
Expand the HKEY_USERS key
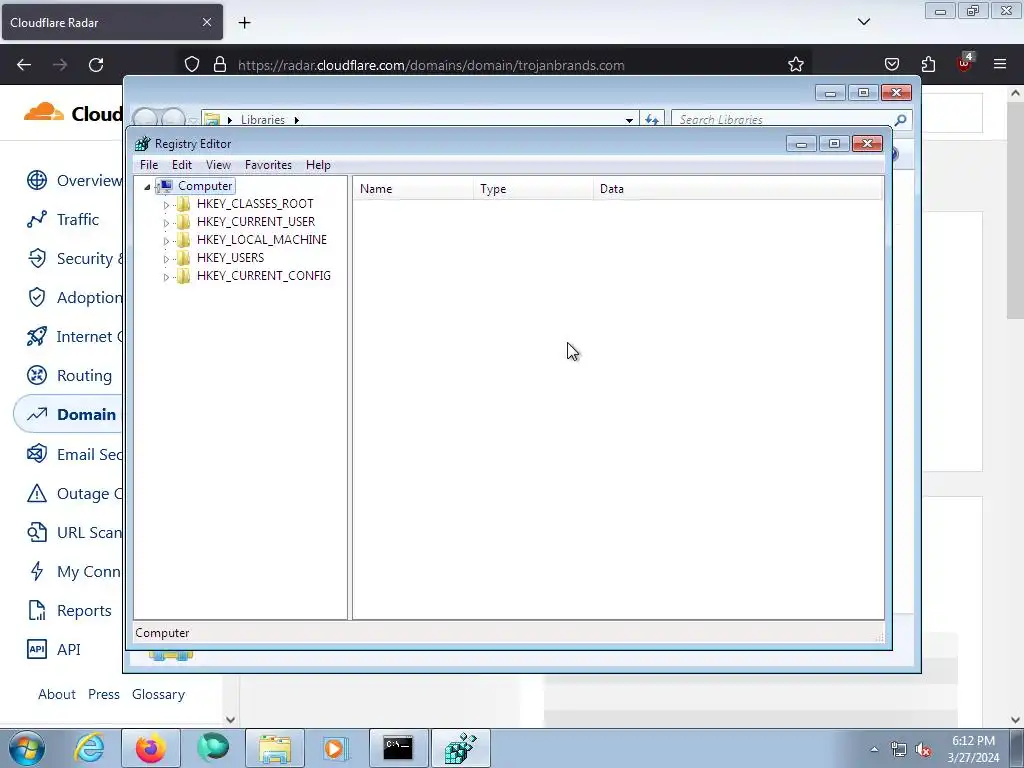pyautogui.click(x=166, y=259)
